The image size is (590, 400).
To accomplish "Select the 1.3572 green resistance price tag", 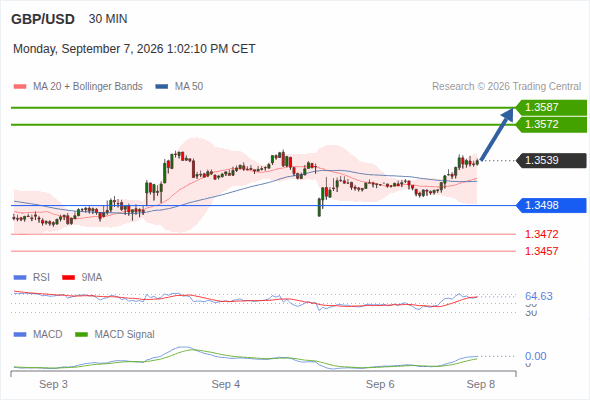I will [551, 125].
